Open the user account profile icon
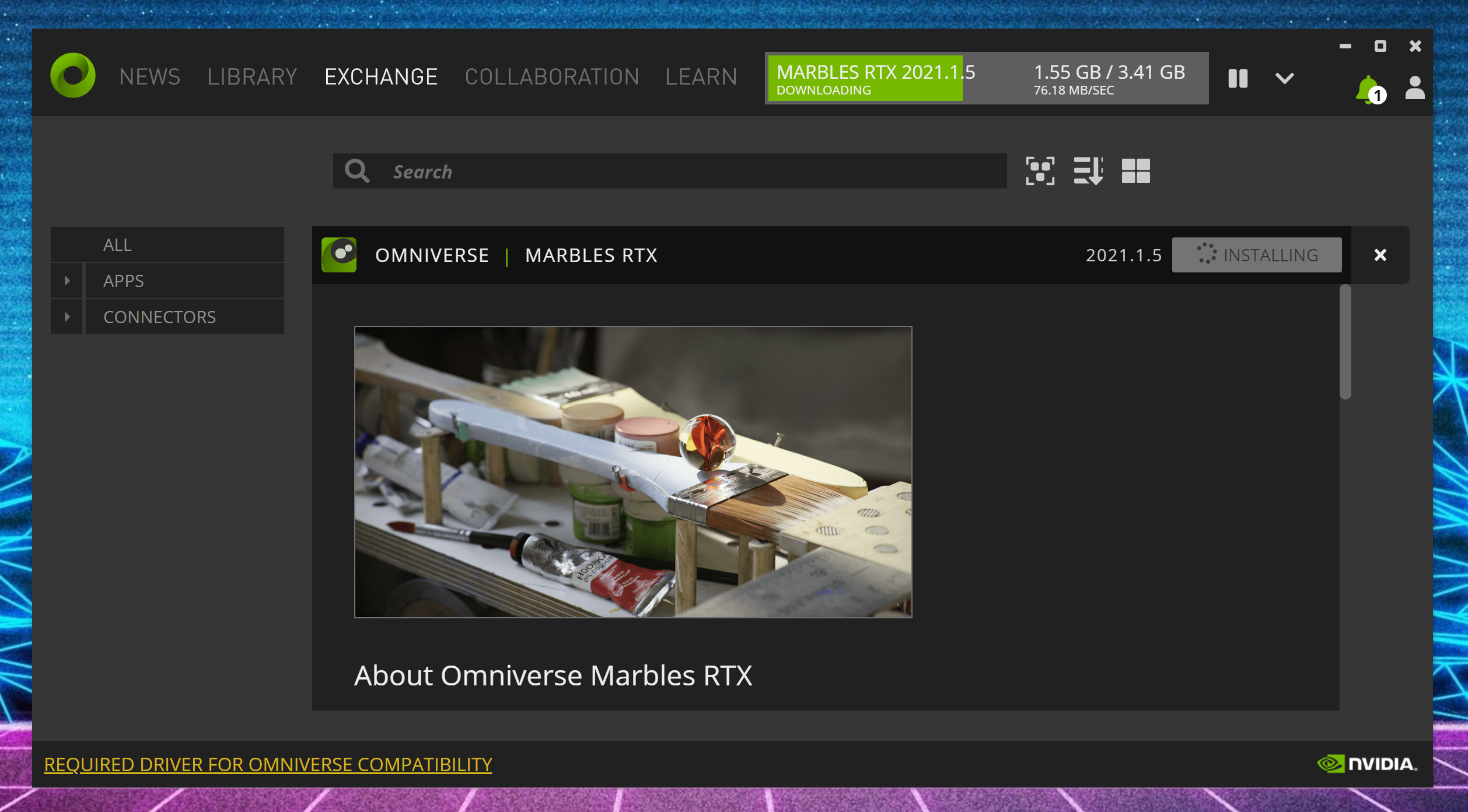The image size is (1468, 812). point(1415,88)
